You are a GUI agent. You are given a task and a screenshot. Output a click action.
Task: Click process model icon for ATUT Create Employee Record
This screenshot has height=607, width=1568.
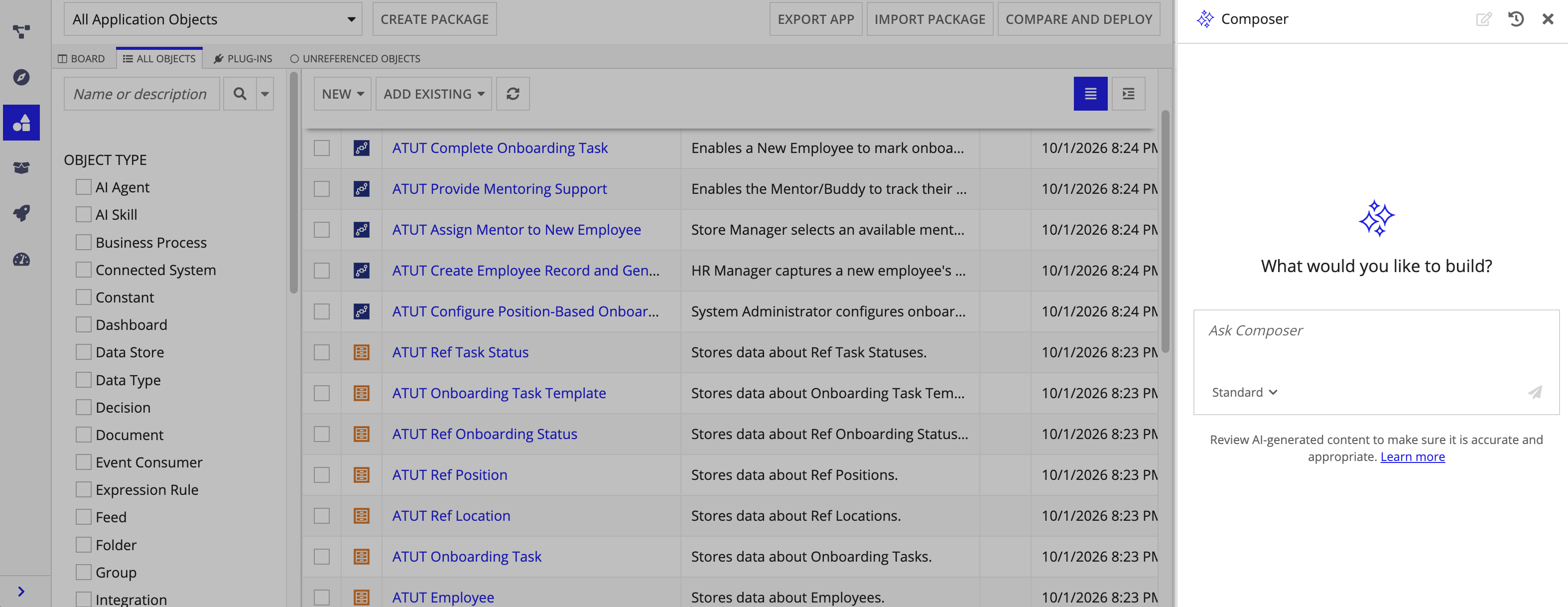pos(362,270)
